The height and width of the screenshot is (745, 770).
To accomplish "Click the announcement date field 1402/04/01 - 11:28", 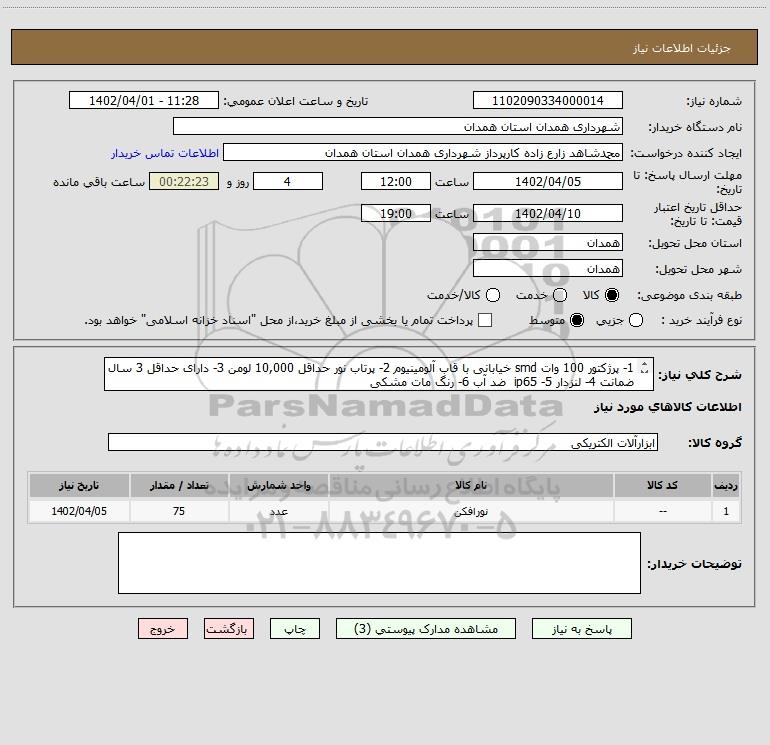I will click(144, 101).
